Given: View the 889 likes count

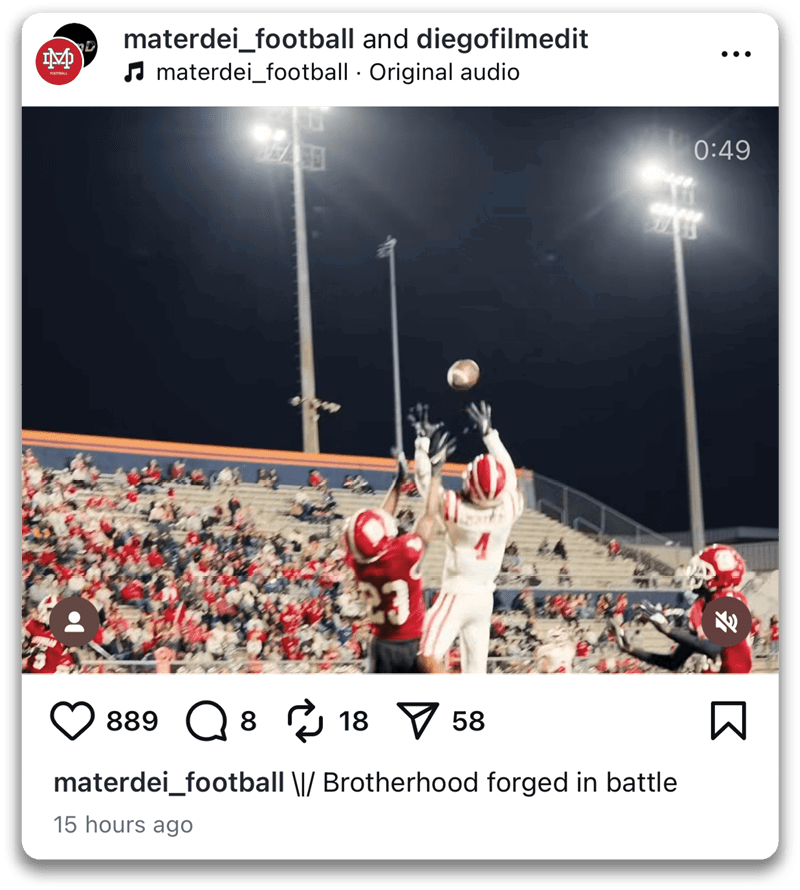Looking at the screenshot, I should point(132,721).
